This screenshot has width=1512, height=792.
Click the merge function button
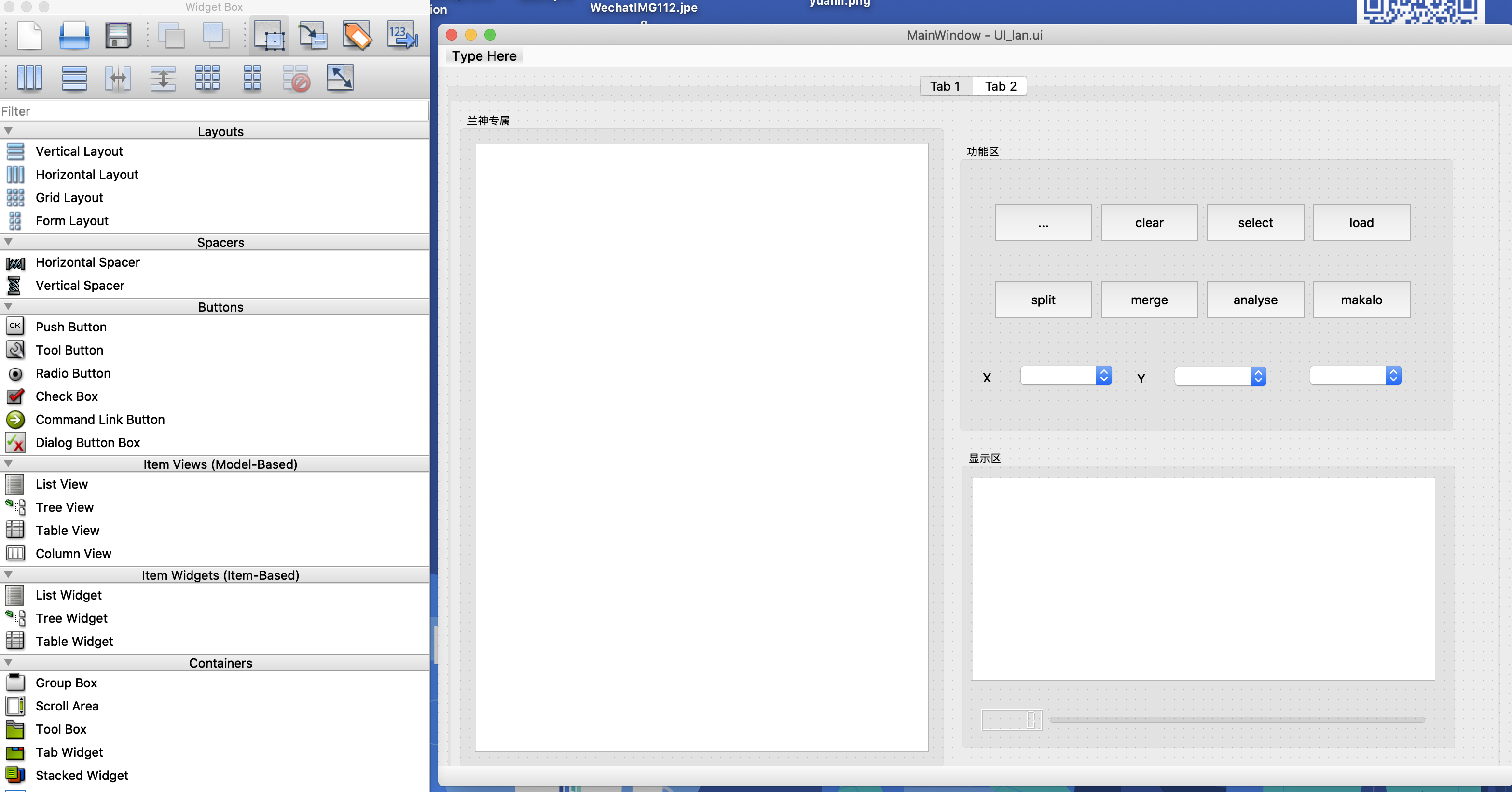pos(1149,299)
